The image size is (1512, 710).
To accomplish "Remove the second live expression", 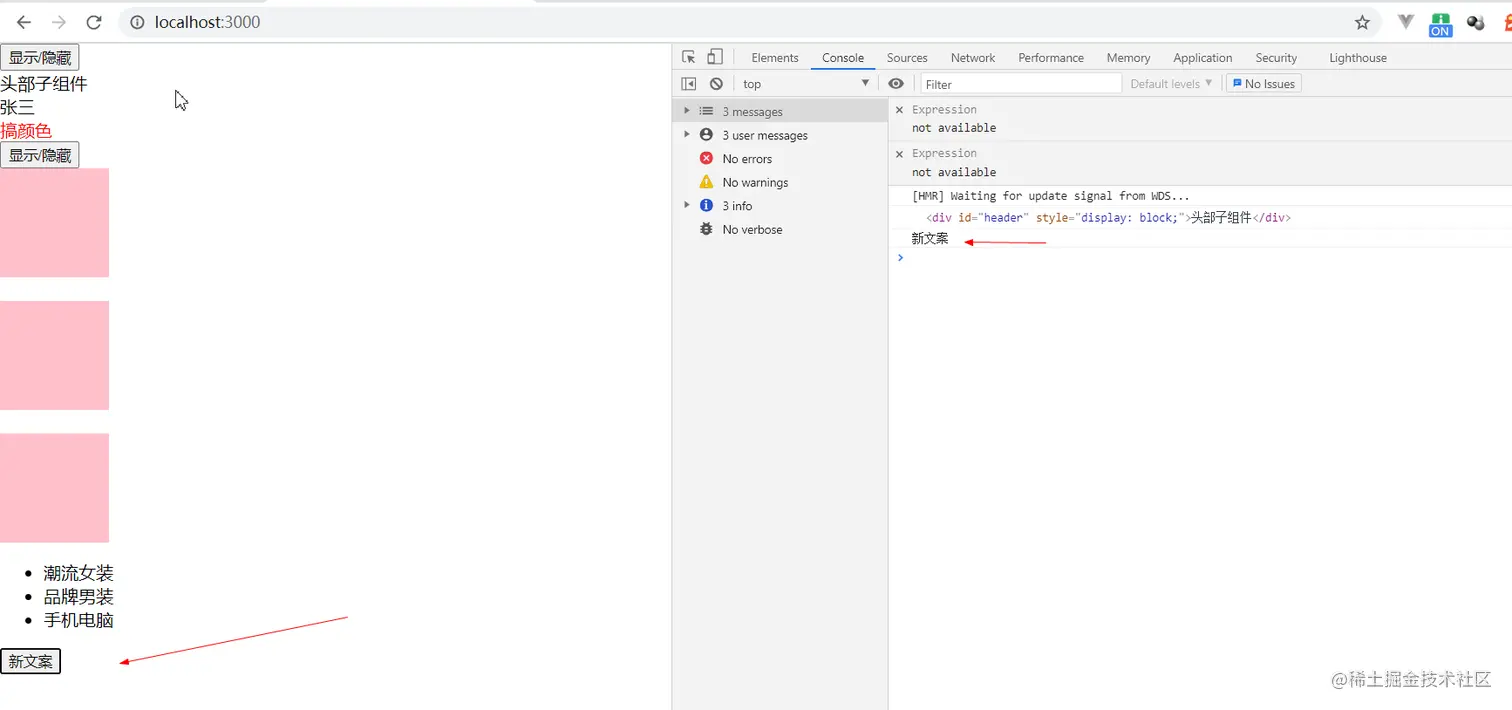I will [x=899, y=154].
